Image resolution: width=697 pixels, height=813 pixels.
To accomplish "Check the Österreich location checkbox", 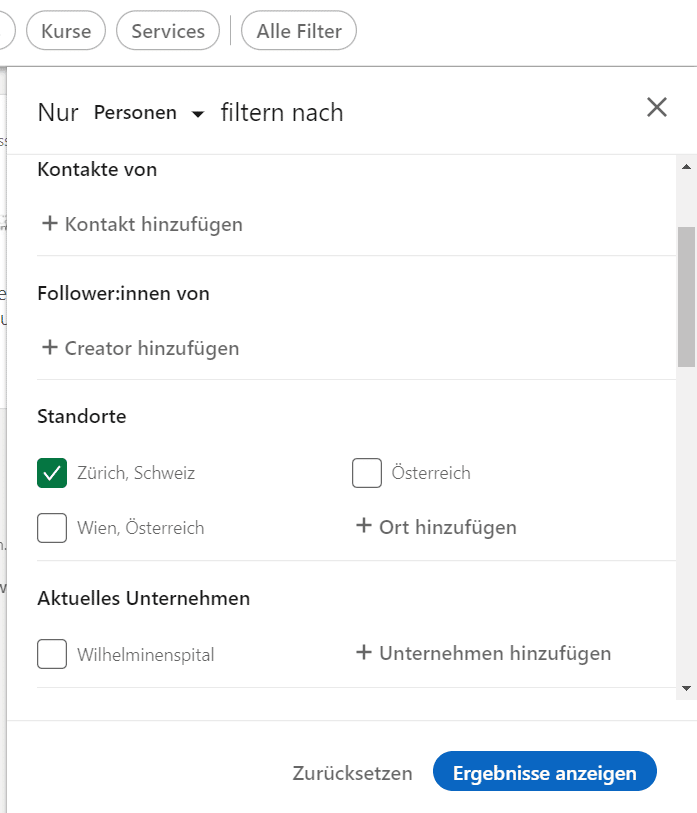I will [x=367, y=473].
